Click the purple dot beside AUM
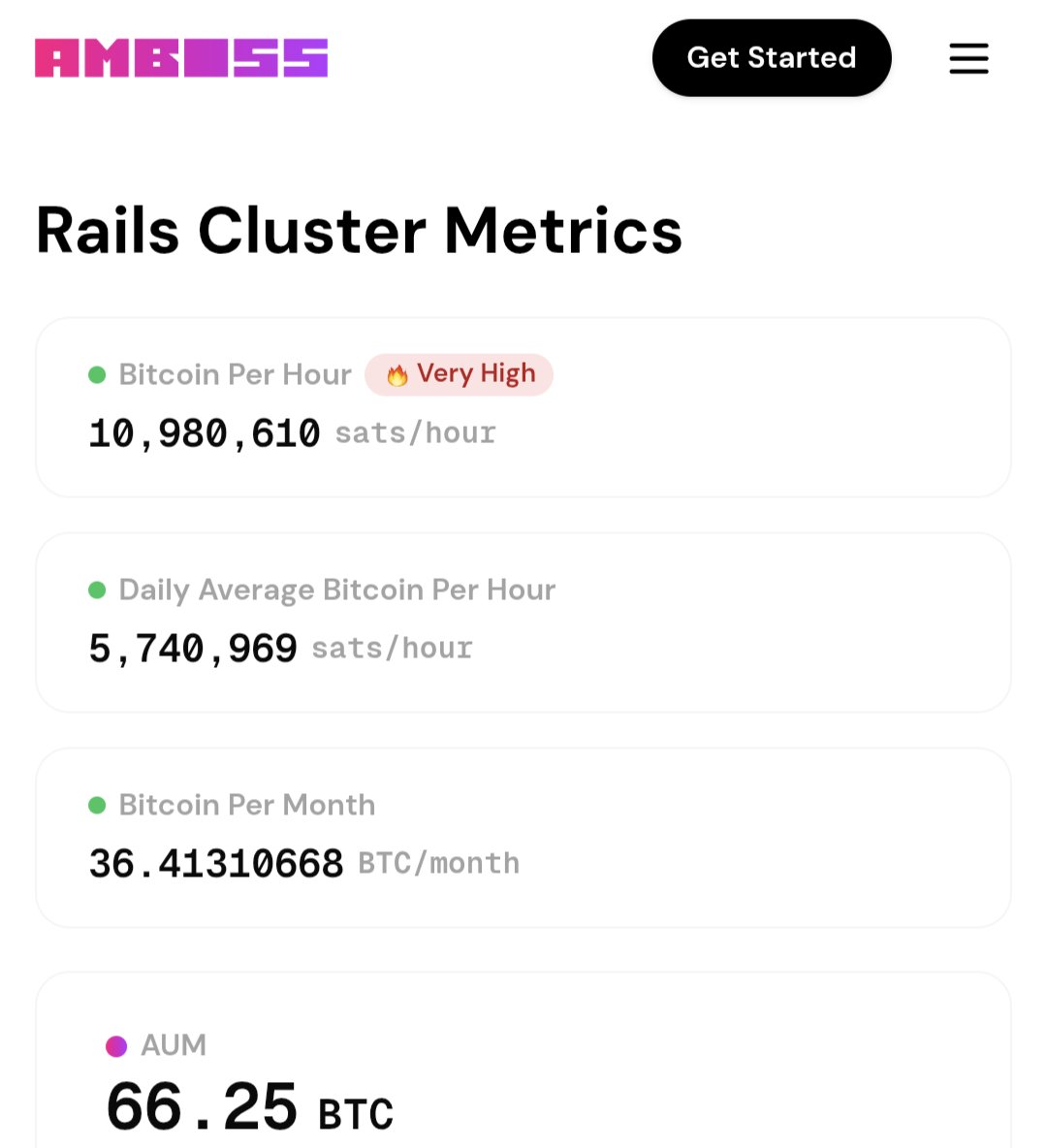This screenshot has height=1148, width=1047. pyautogui.click(x=116, y=1046)
